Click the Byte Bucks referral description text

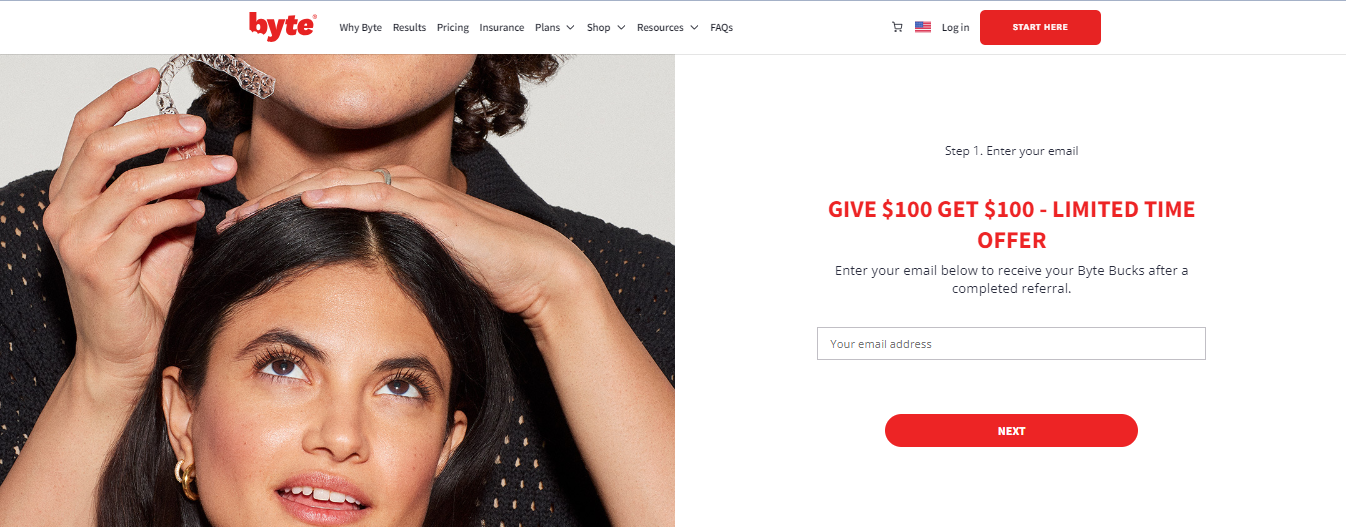[x=1011, y=279]
